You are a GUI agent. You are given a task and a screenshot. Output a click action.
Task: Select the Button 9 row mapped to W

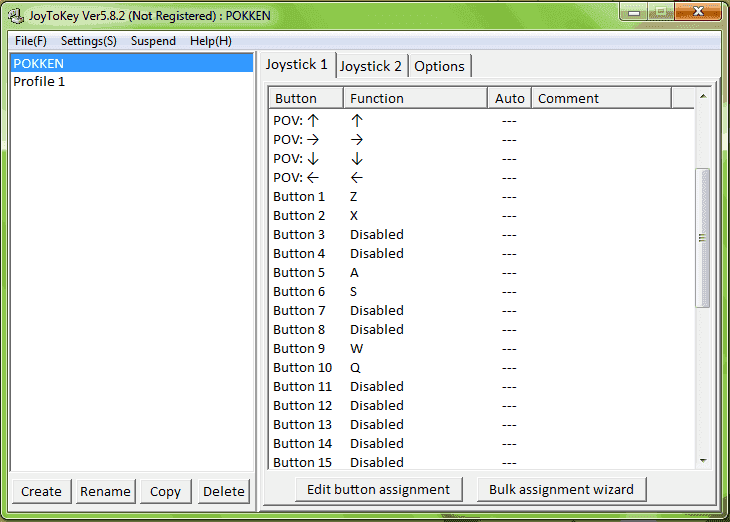(x=482, y=349)
